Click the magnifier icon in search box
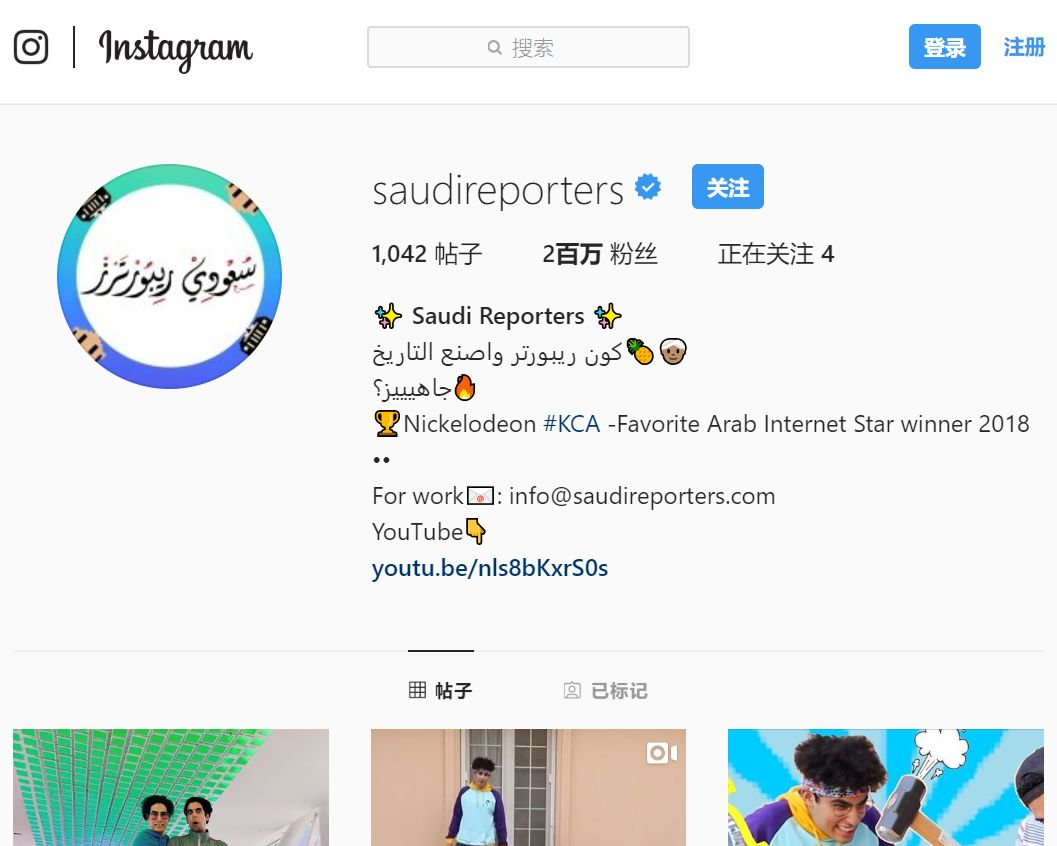1057x846 pixels. pyautogui.click(x=495, y=48)
